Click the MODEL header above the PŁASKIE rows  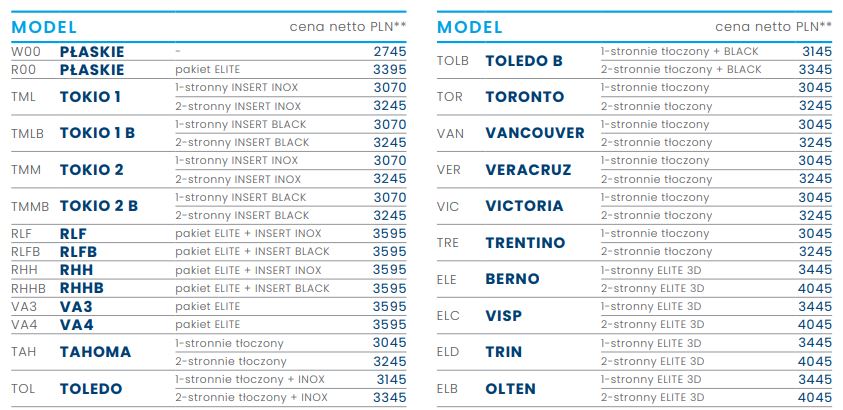(x=46, y=27)
